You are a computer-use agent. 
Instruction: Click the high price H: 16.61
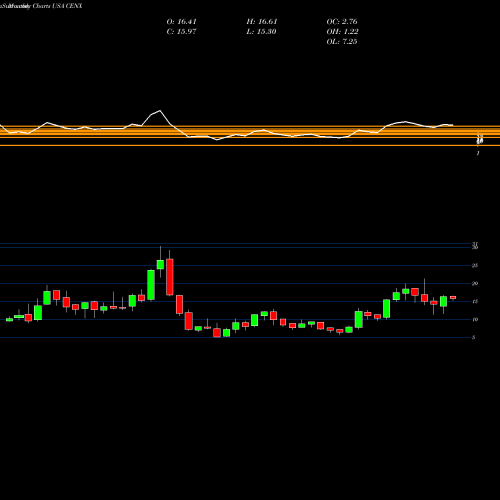click(x=262, y=22)
